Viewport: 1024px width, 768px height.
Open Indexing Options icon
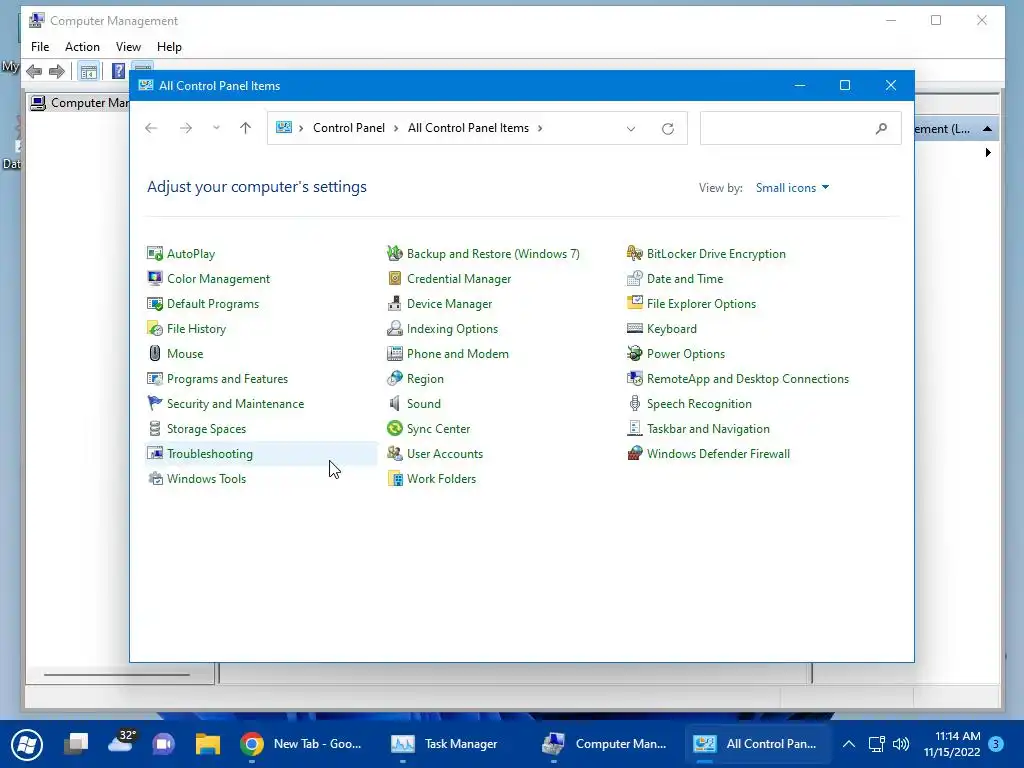394,328
